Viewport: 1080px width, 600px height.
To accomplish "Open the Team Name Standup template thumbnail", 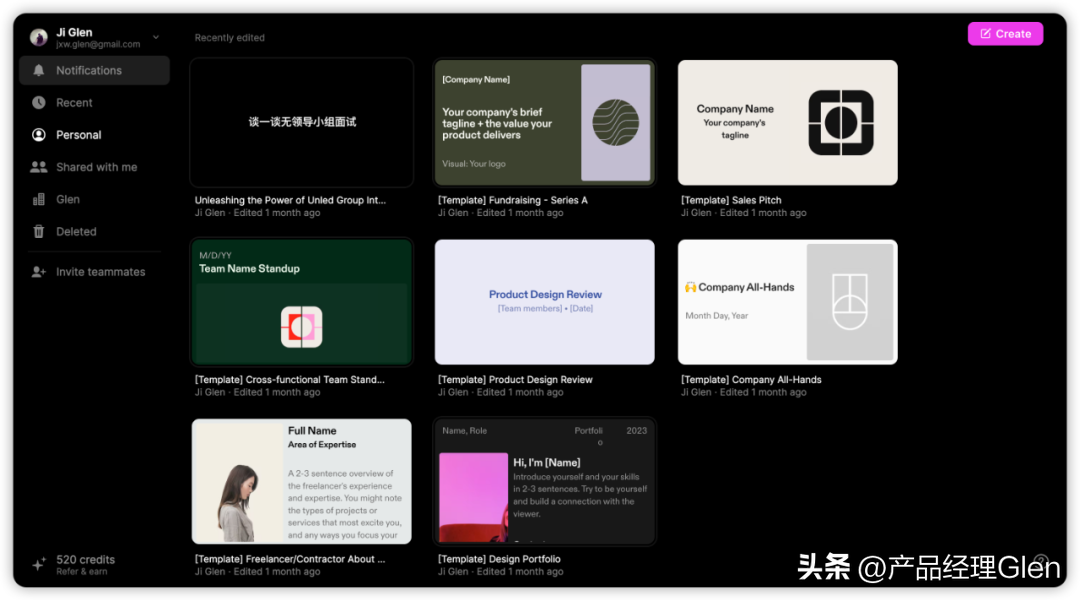I will 302,302.
